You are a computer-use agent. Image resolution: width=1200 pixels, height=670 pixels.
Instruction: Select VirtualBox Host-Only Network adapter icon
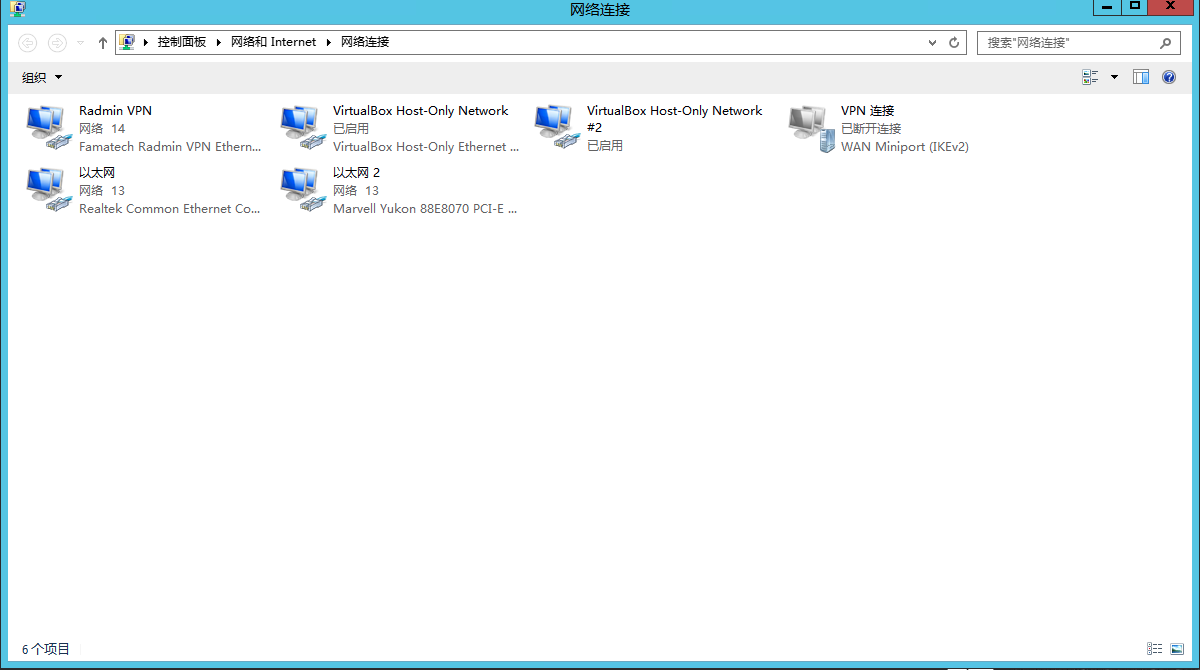pyautogui.click(x=303, y=128)
